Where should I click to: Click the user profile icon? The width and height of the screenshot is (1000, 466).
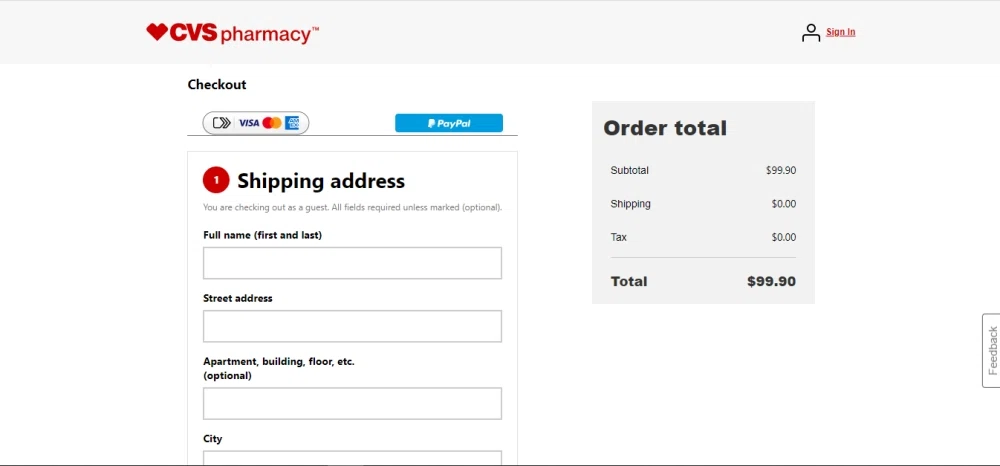[x=811, y=32]
